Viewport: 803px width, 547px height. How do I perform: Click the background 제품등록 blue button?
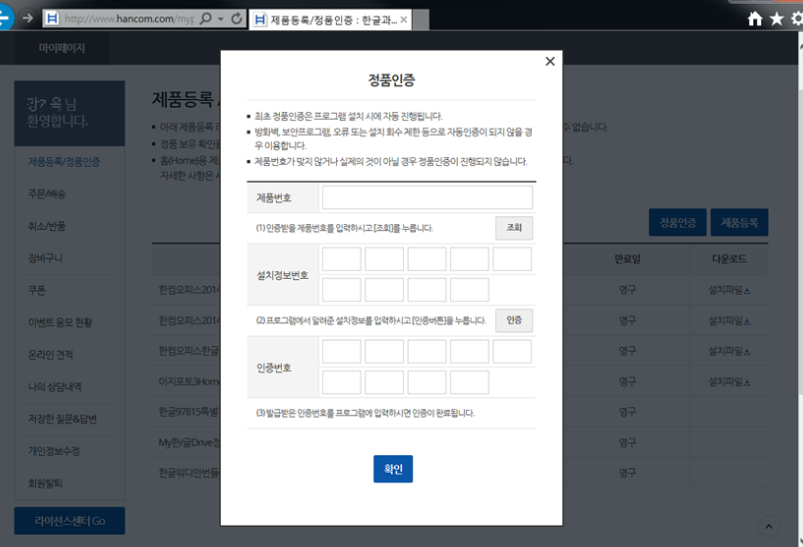point(739,222)
